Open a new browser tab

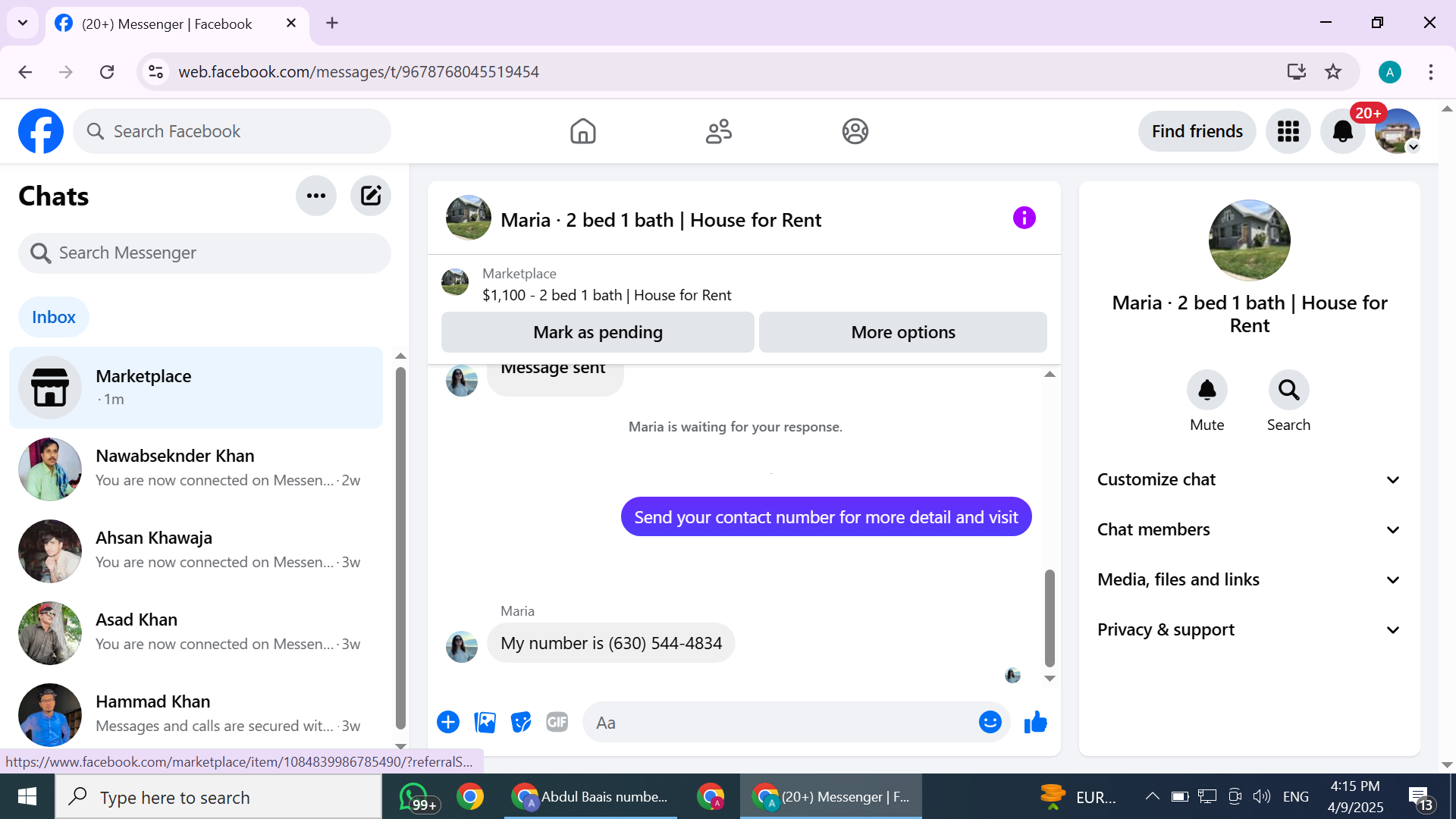coord(332,23)
